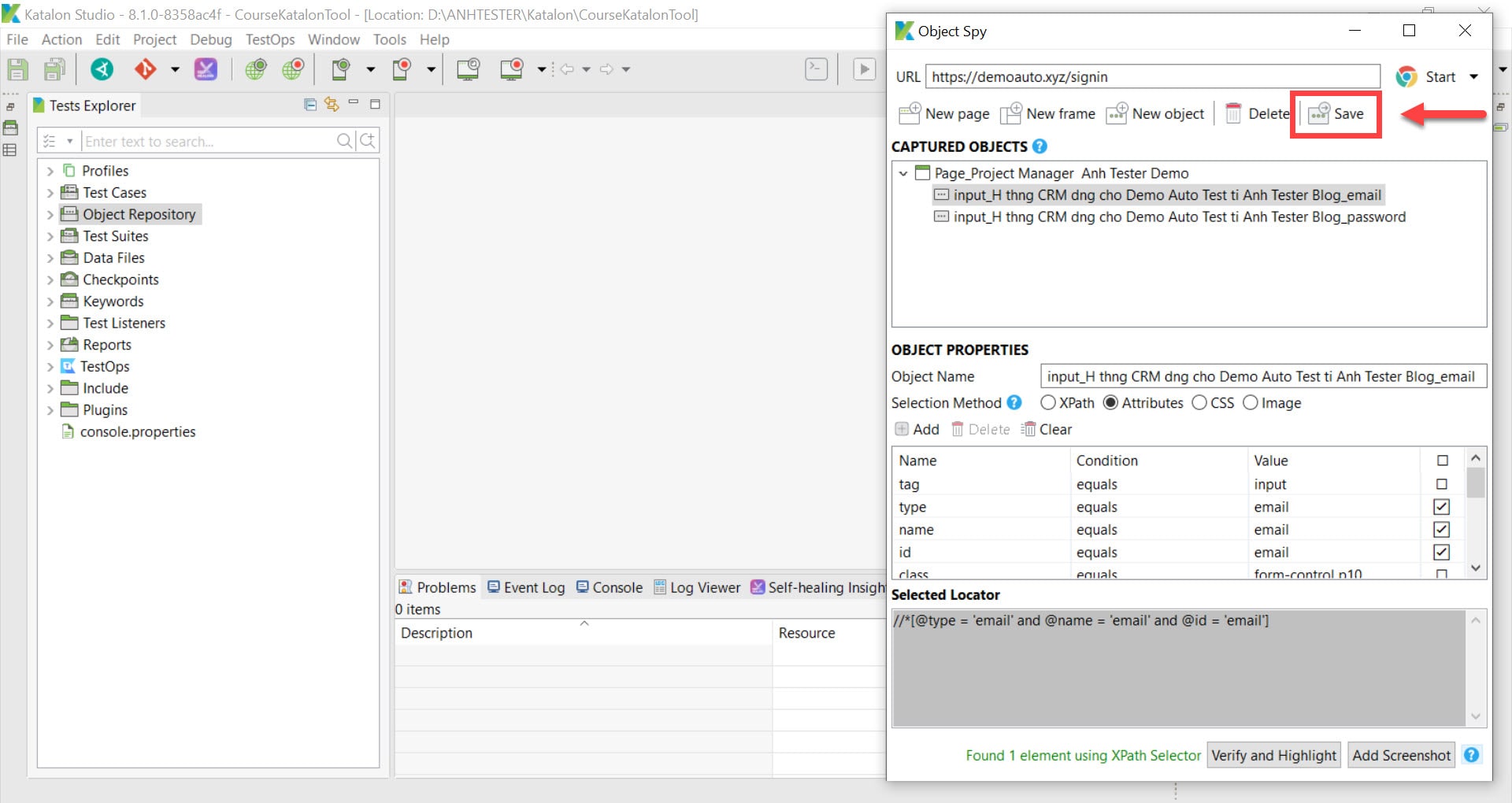1512x803 pixels.
Task: Click New object button
Action: click(1155, 114)
